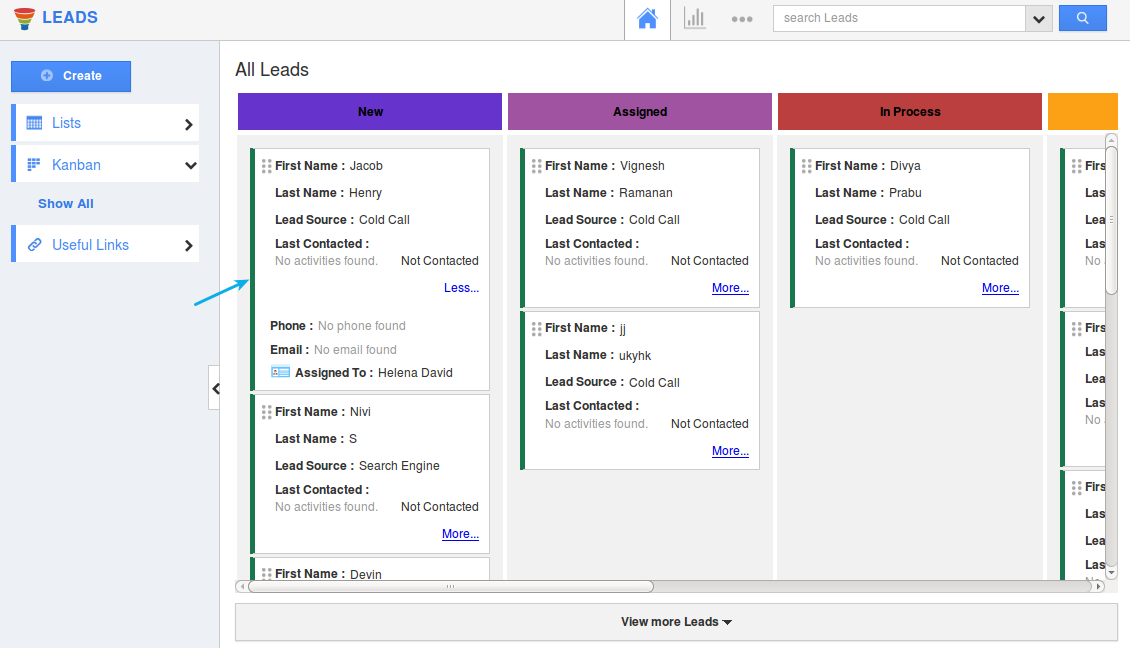
Task: Click the Useful Links chain icon
Action: pyautogui.click(x=36, y=243)
